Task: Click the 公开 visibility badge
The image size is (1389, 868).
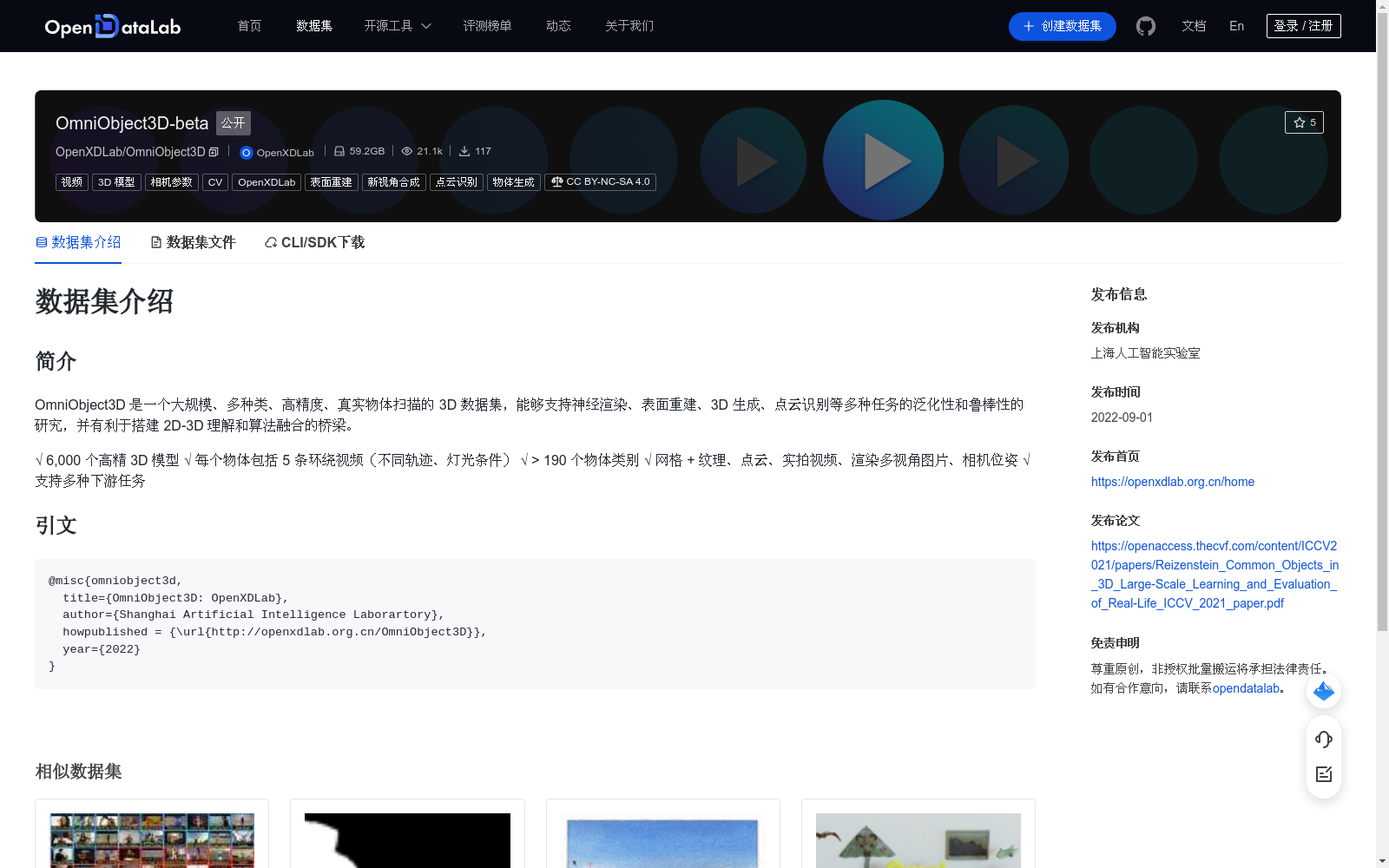Action: click(x=234, y=123)
